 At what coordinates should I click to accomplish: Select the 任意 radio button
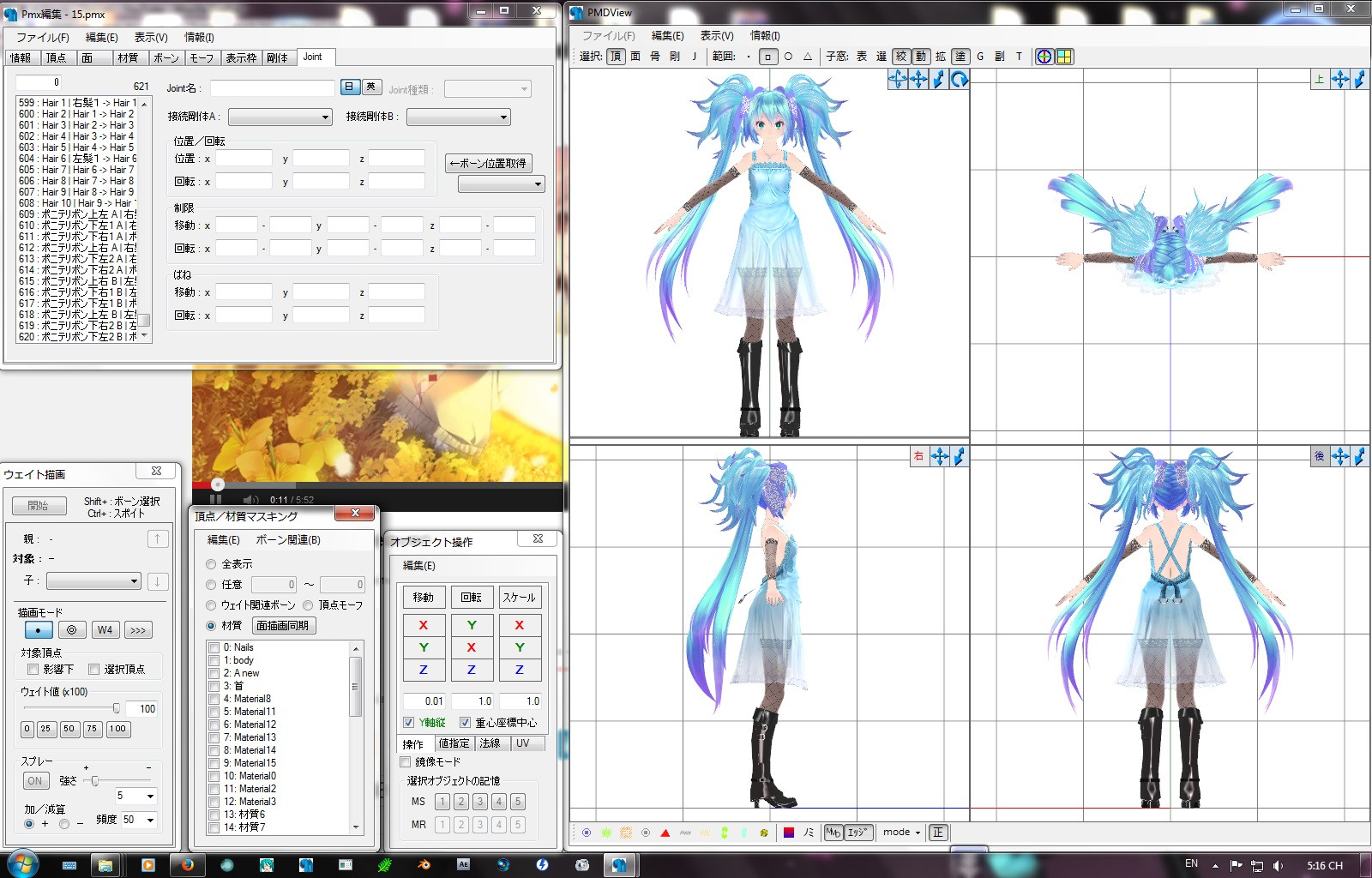211,585
